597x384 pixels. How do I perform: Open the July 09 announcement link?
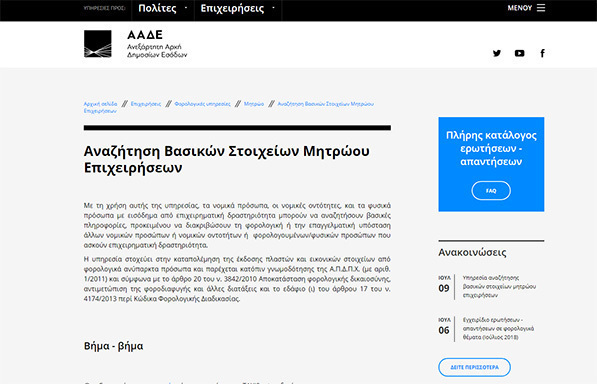coord(499,287)
